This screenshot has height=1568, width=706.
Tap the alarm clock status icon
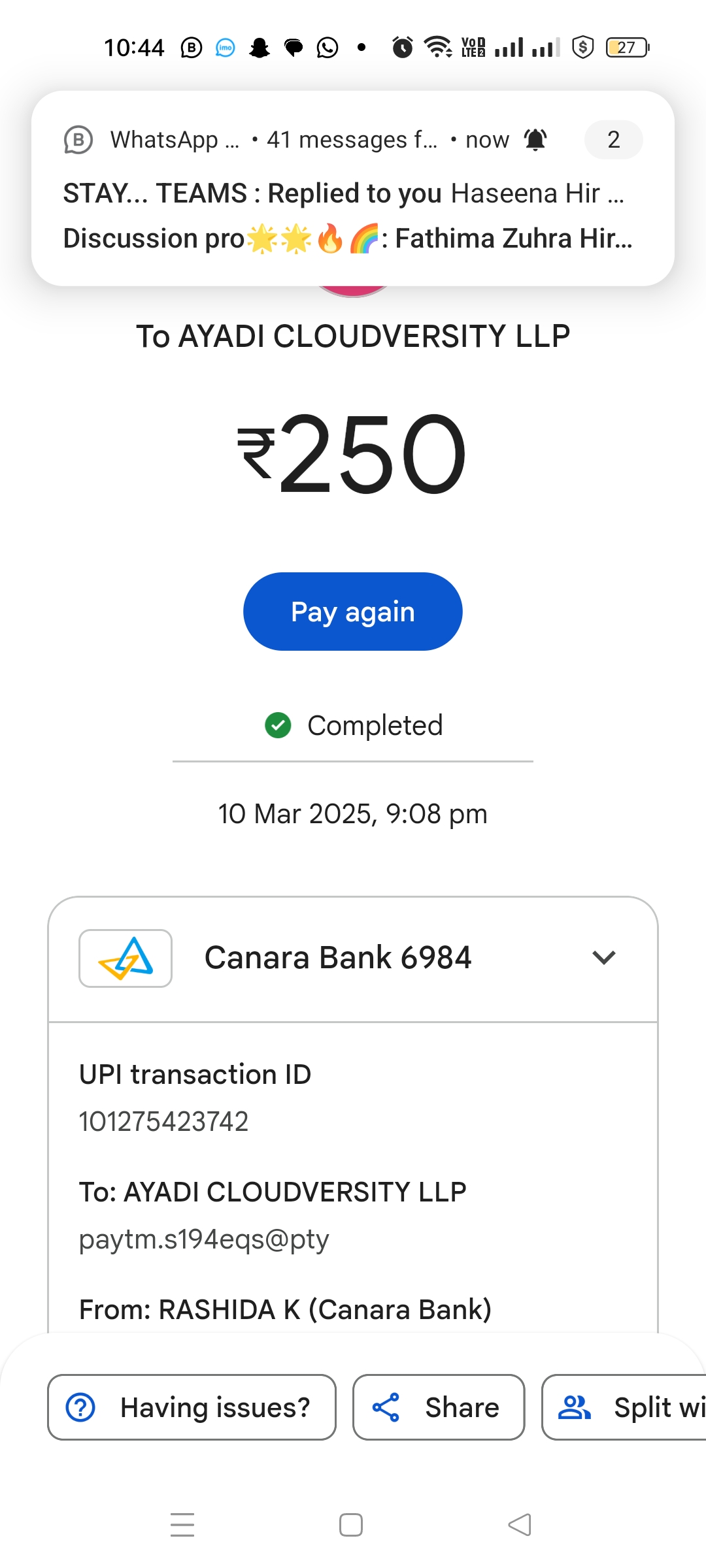tap(402, 48)
